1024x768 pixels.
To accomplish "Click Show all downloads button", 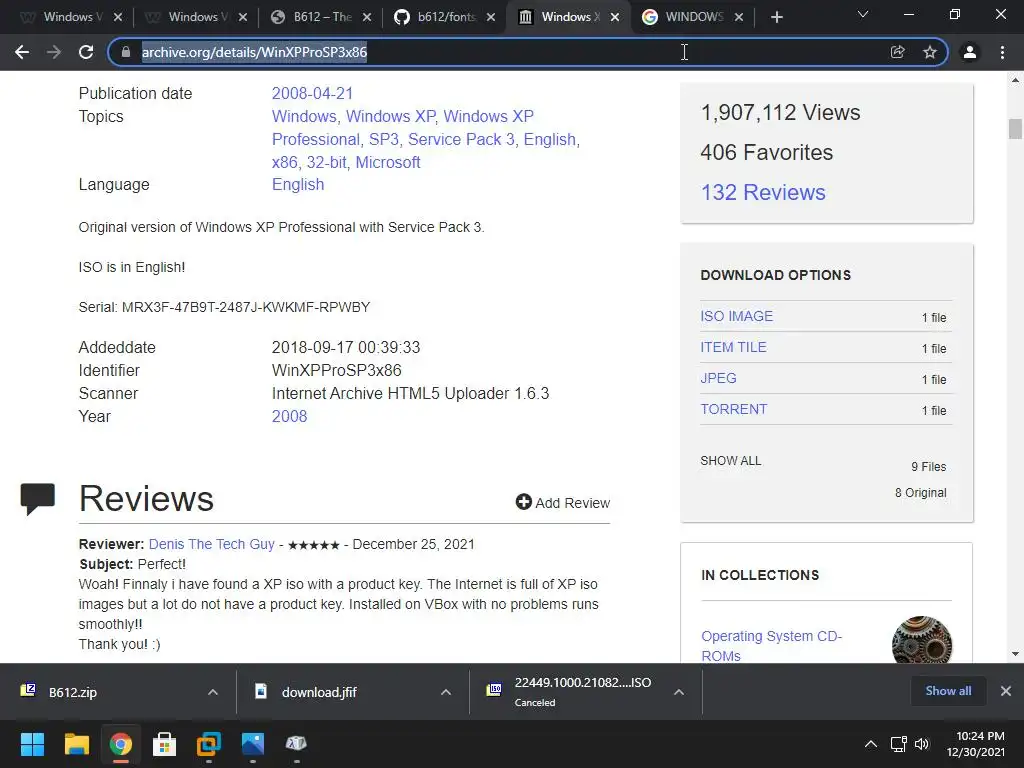I will [x=948, y=691].
